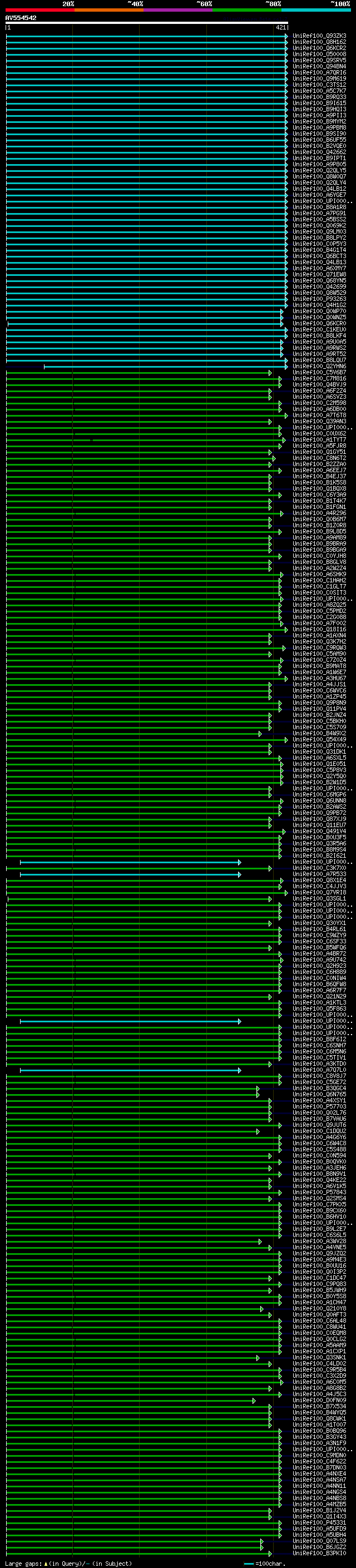356x1568 pixels.
Task: Click the green alignment bar for UniRef100_C5V6B7
Action: click(x=139, y=373)
